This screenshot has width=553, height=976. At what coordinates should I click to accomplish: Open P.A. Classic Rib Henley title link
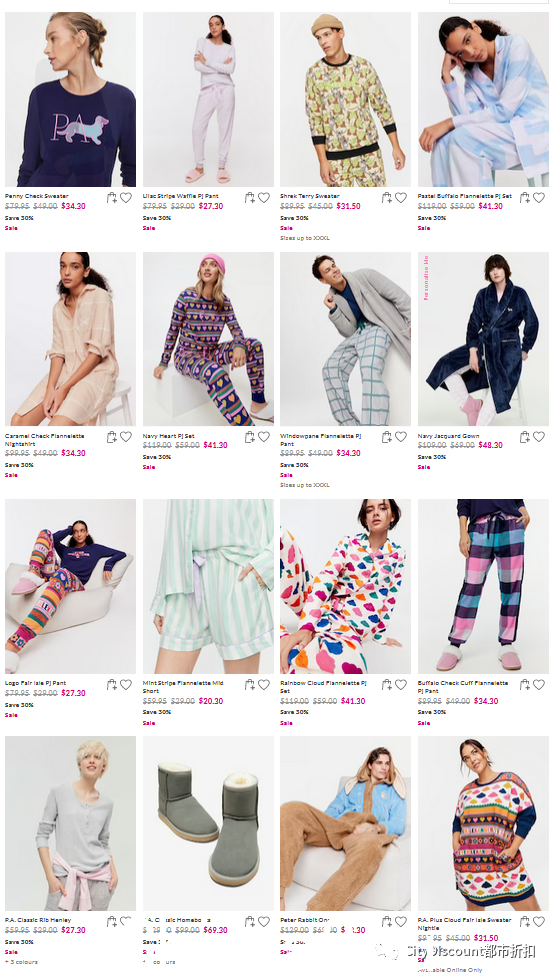pyautogui.click(x=38, y=920)
